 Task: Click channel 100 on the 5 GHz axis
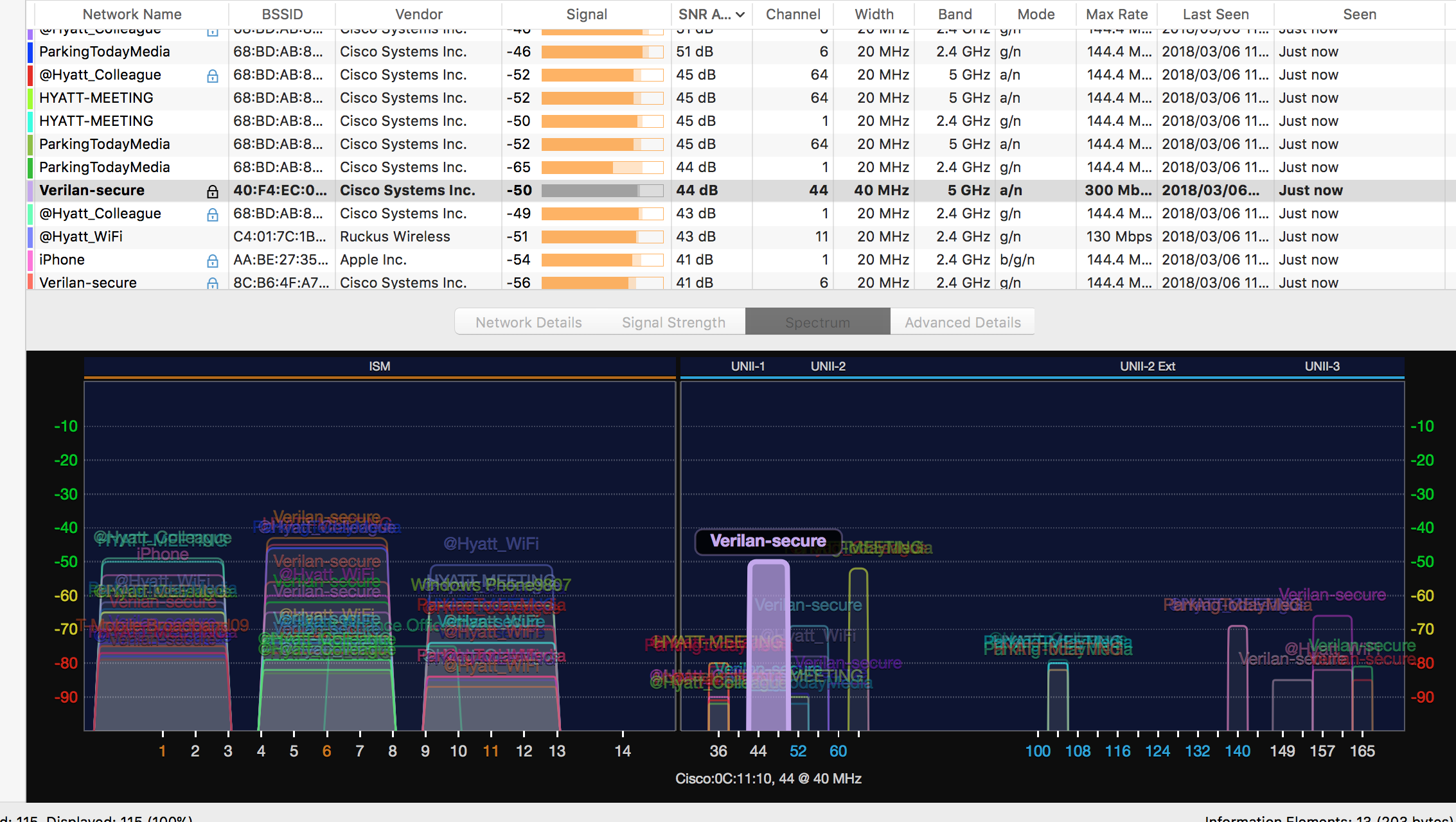1038,751
